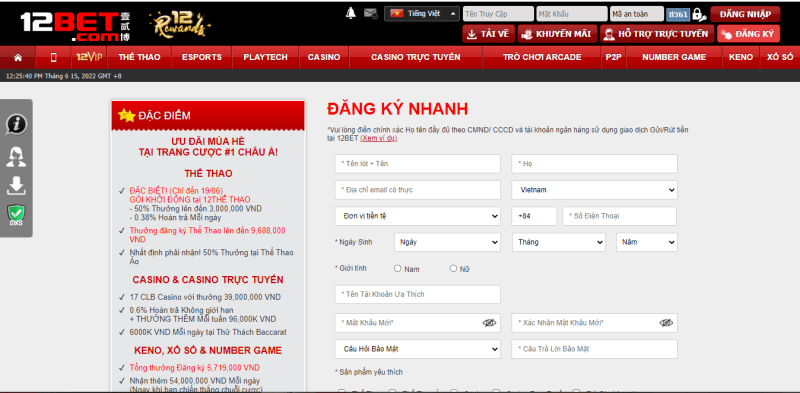The width and height of the screenshot is (800, 393).
Task: Click the +84 country code field
Action: coord(534,216)
